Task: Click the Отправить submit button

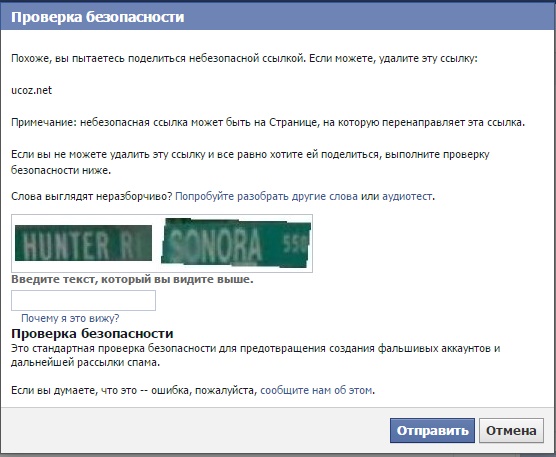Action: 432,430
